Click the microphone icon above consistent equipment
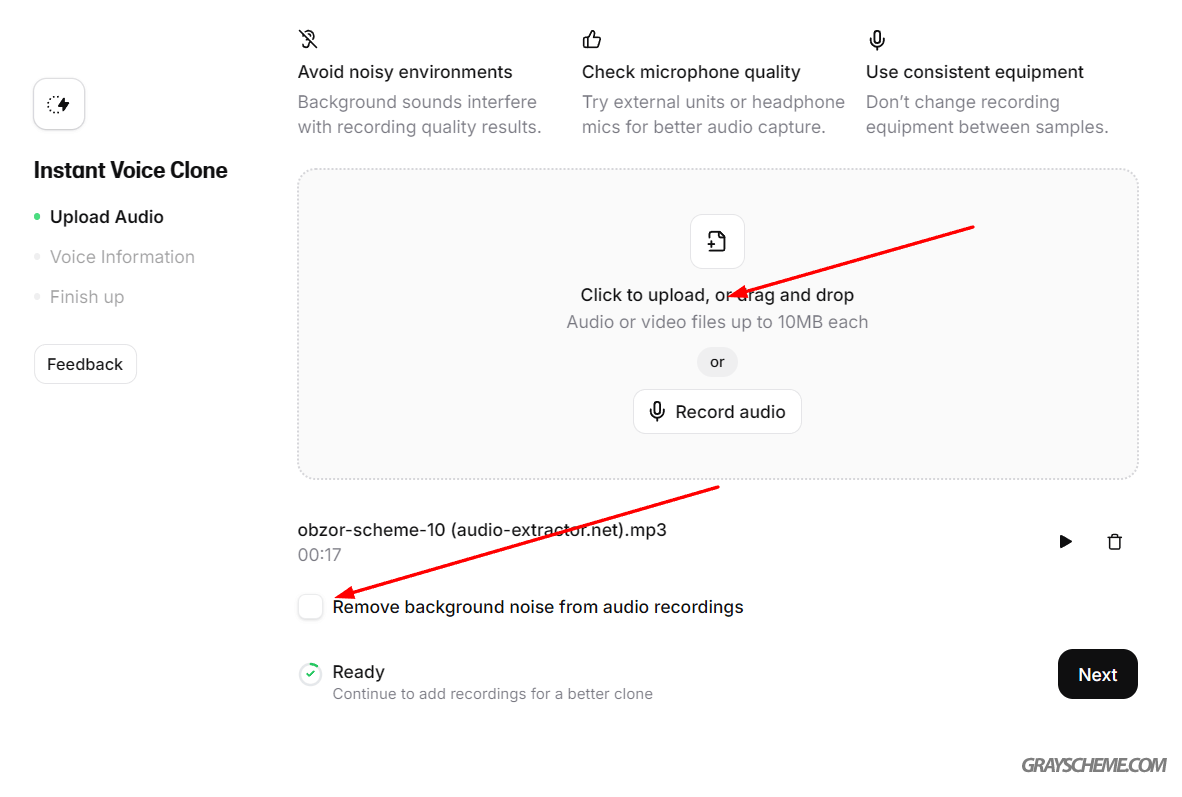Image resolution: width=1182 pixels, height=797 pixels. click(877, 40)
